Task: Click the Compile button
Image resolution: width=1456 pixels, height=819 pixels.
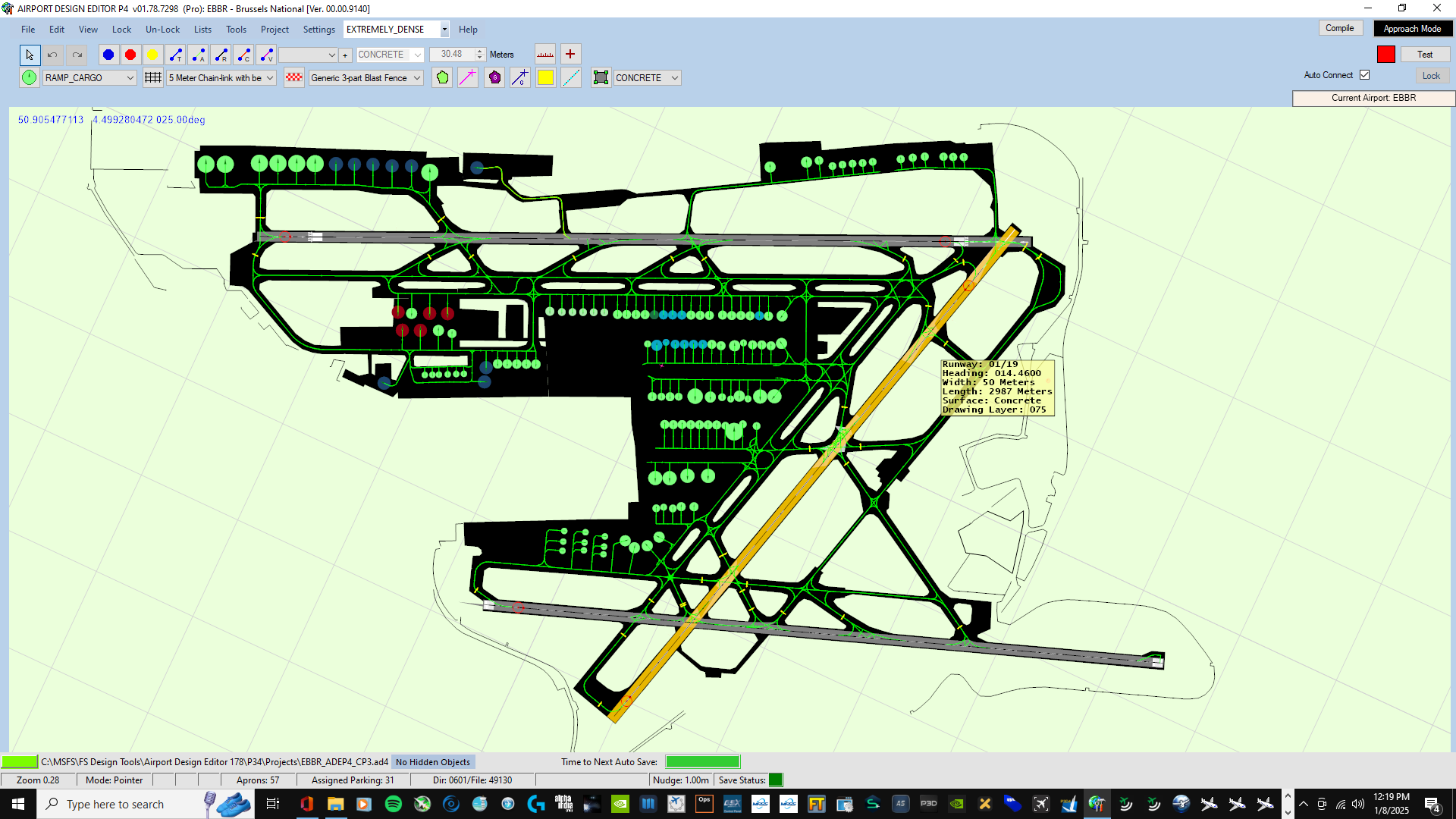Action: (1340, 28)
